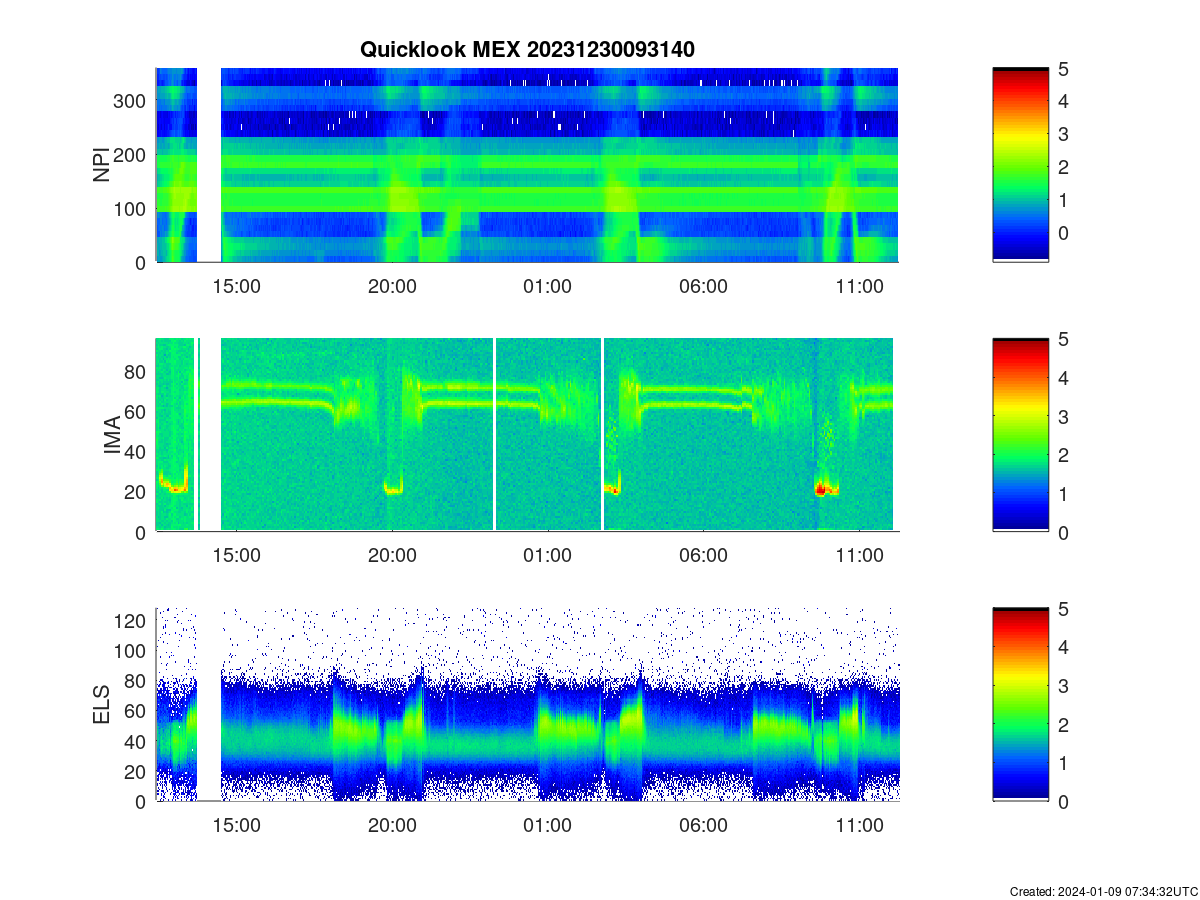Select the IMA y-axis label
This screenshot has width=1200, height=900.
(x=112, y=436)
